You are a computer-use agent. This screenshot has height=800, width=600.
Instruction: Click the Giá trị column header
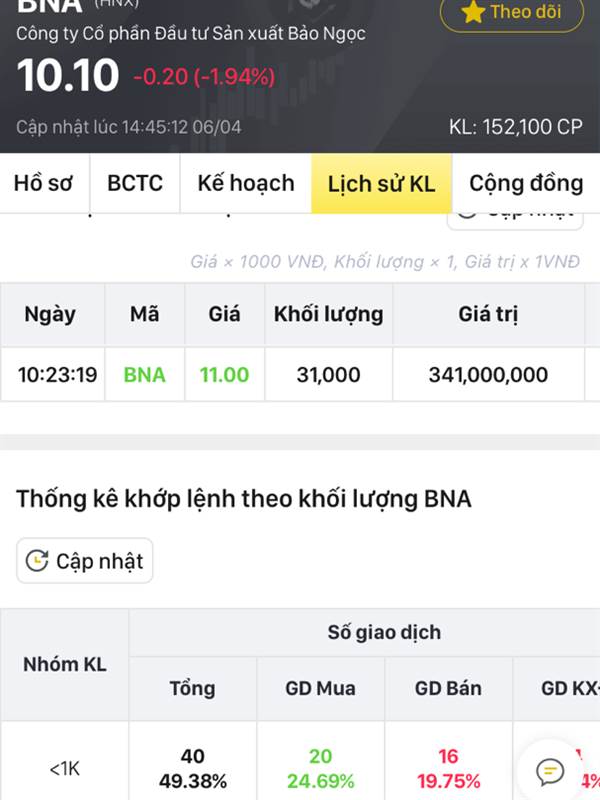[488, 314]
